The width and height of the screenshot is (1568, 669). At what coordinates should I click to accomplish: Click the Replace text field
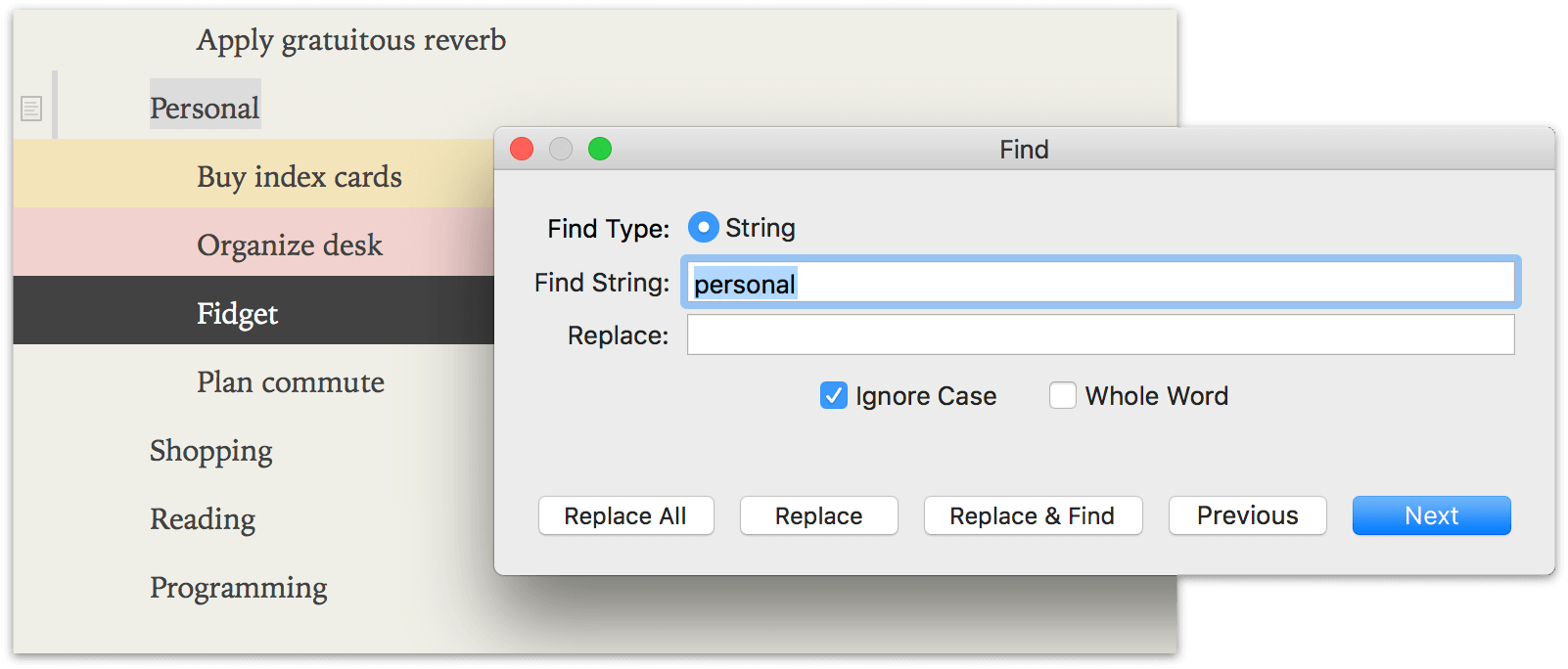click(1101, 334)
